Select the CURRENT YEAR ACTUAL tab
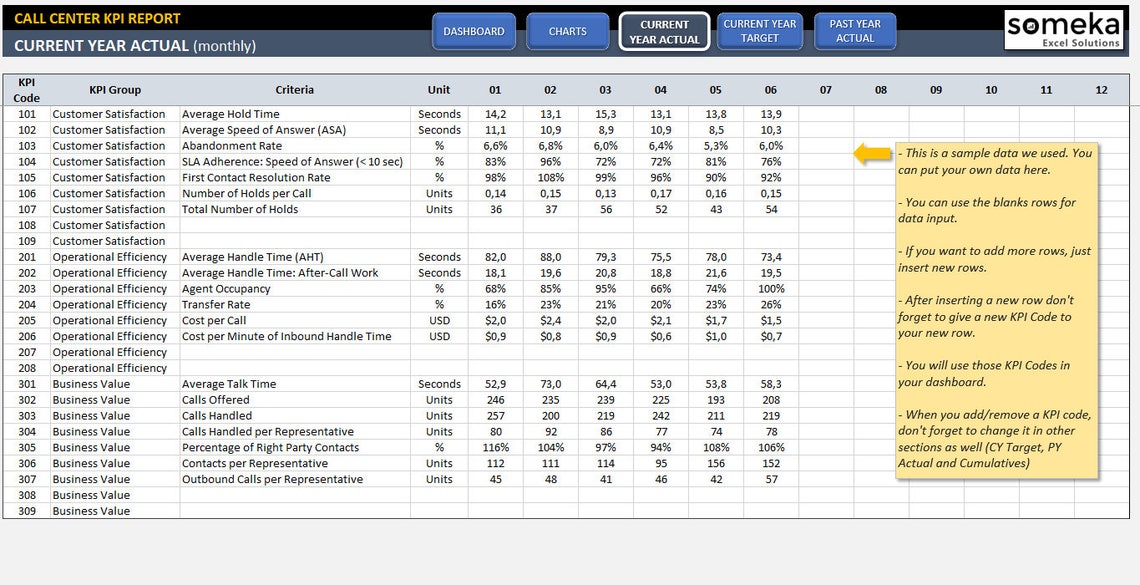The height and width of the screenshot is (585, 1140). (x=664, y=31)
